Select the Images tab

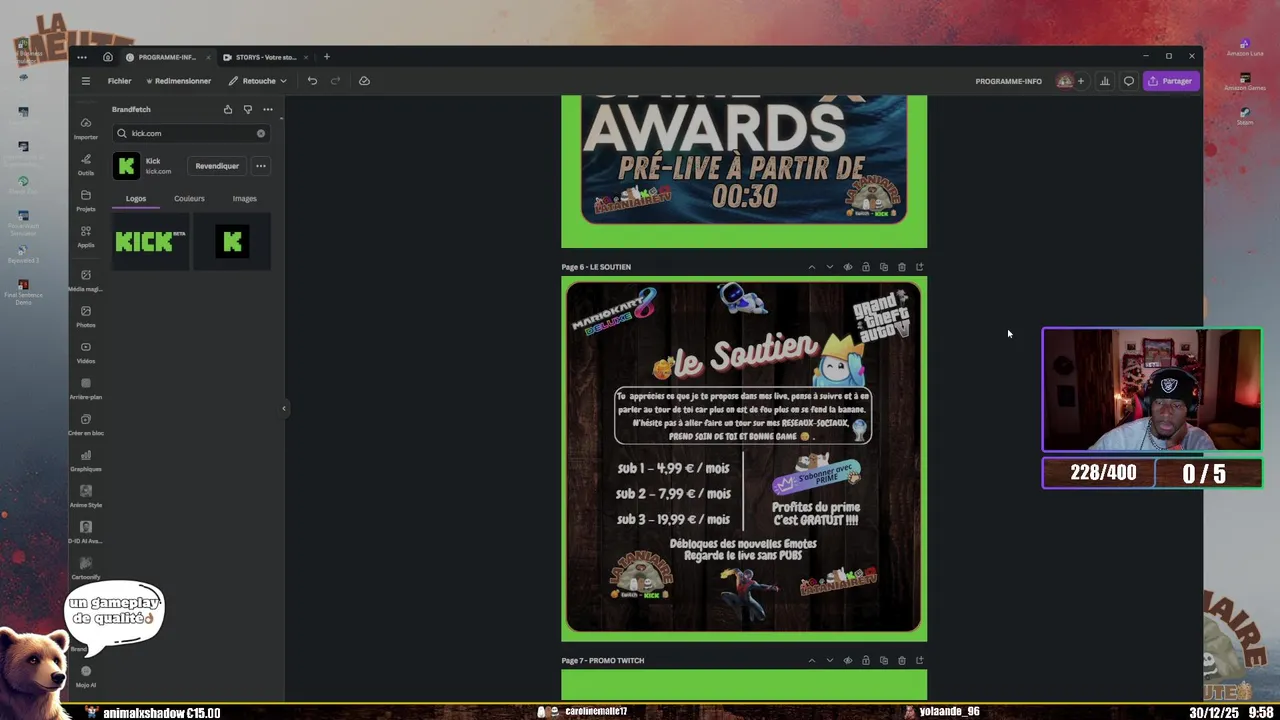click(x=245, y=198)
